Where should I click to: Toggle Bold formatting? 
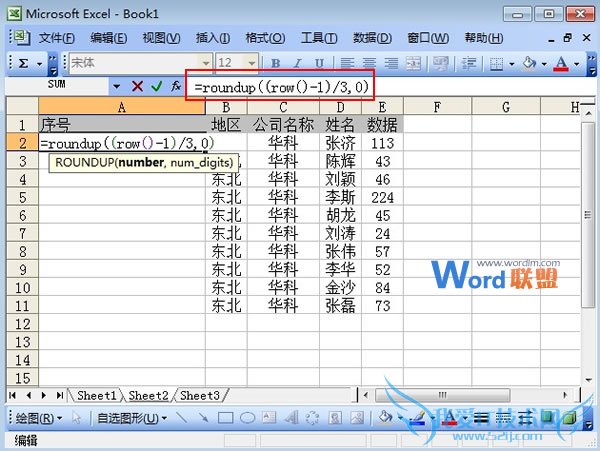coord(275,63)
